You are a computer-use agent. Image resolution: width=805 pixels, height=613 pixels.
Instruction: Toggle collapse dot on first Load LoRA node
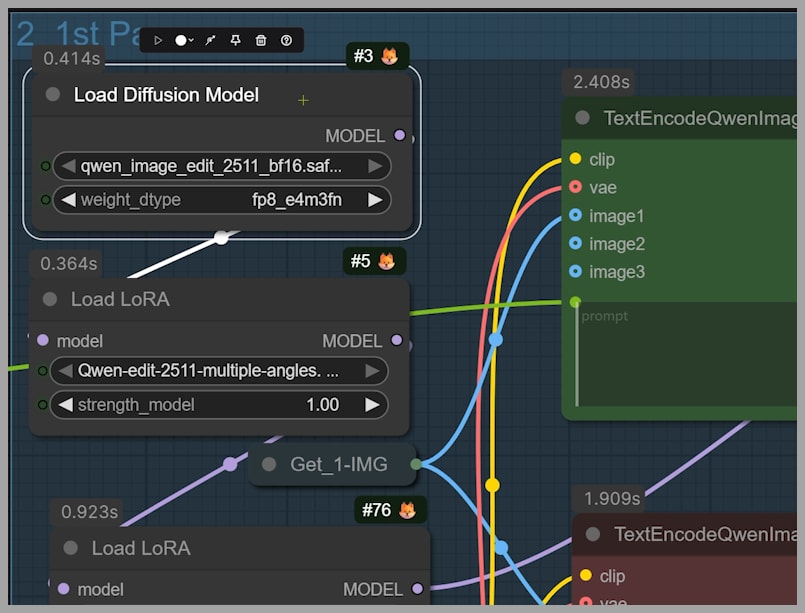tap(49, 299)
